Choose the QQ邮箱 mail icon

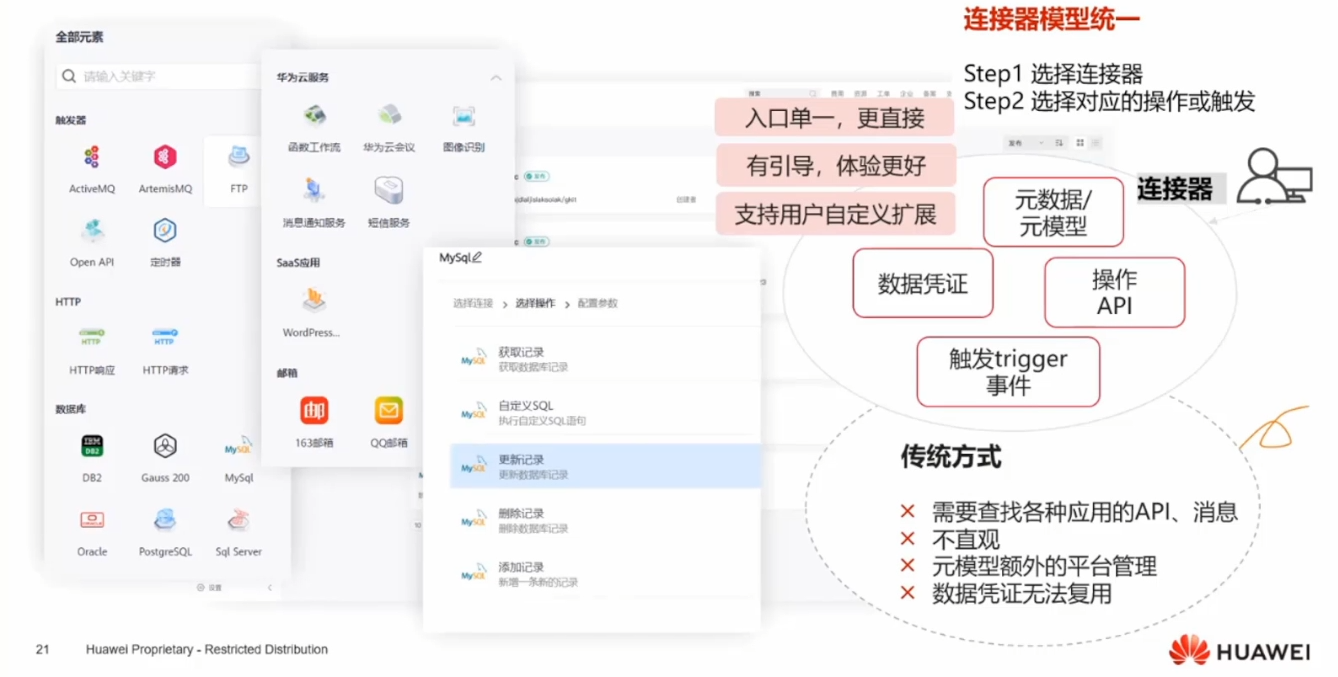(389, 410)
